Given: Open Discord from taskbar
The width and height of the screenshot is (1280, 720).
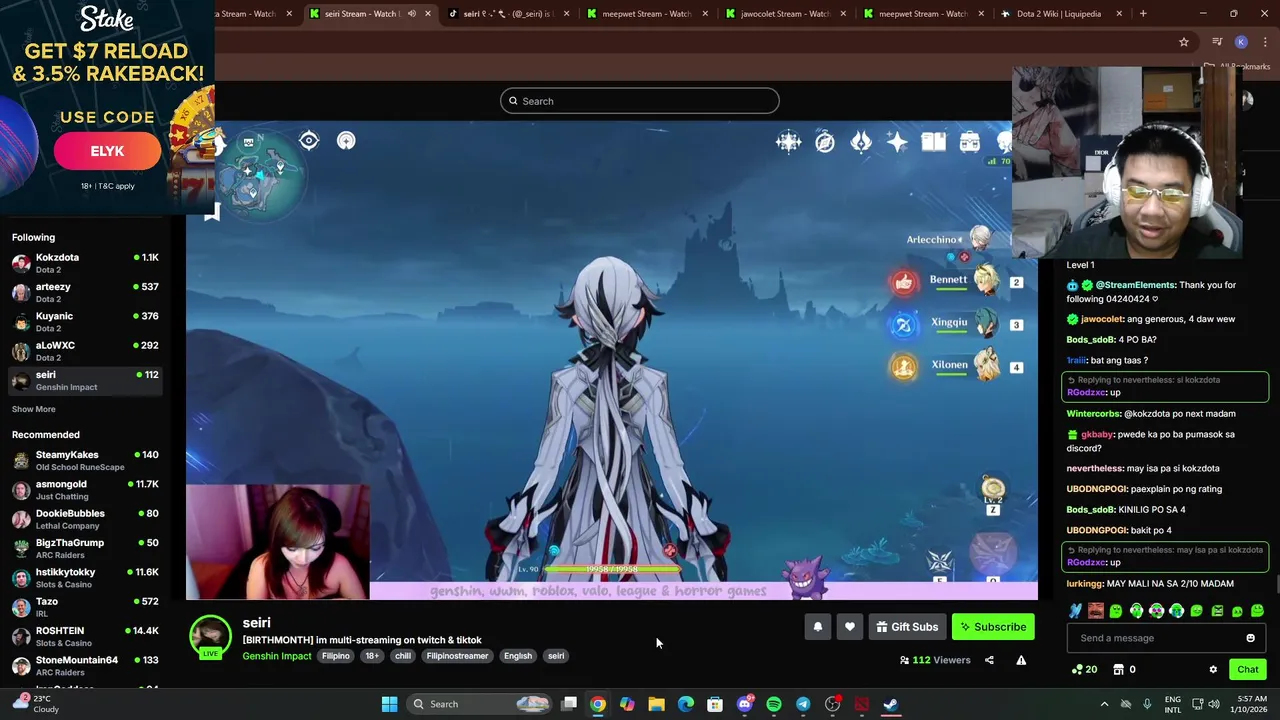Looking at the screenshot, I should (744, 704).
